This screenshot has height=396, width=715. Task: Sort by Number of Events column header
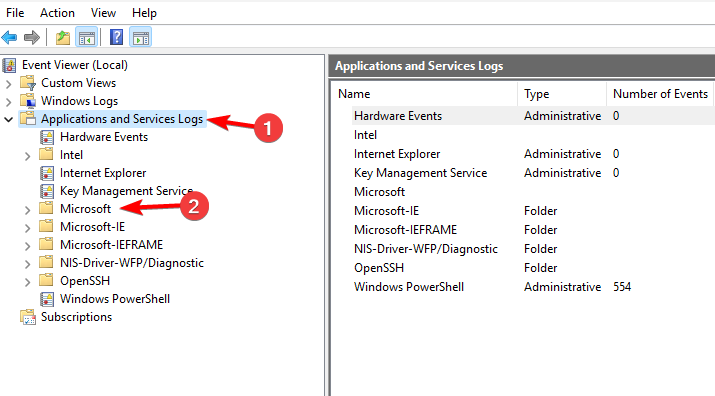(x=660, y=94)
